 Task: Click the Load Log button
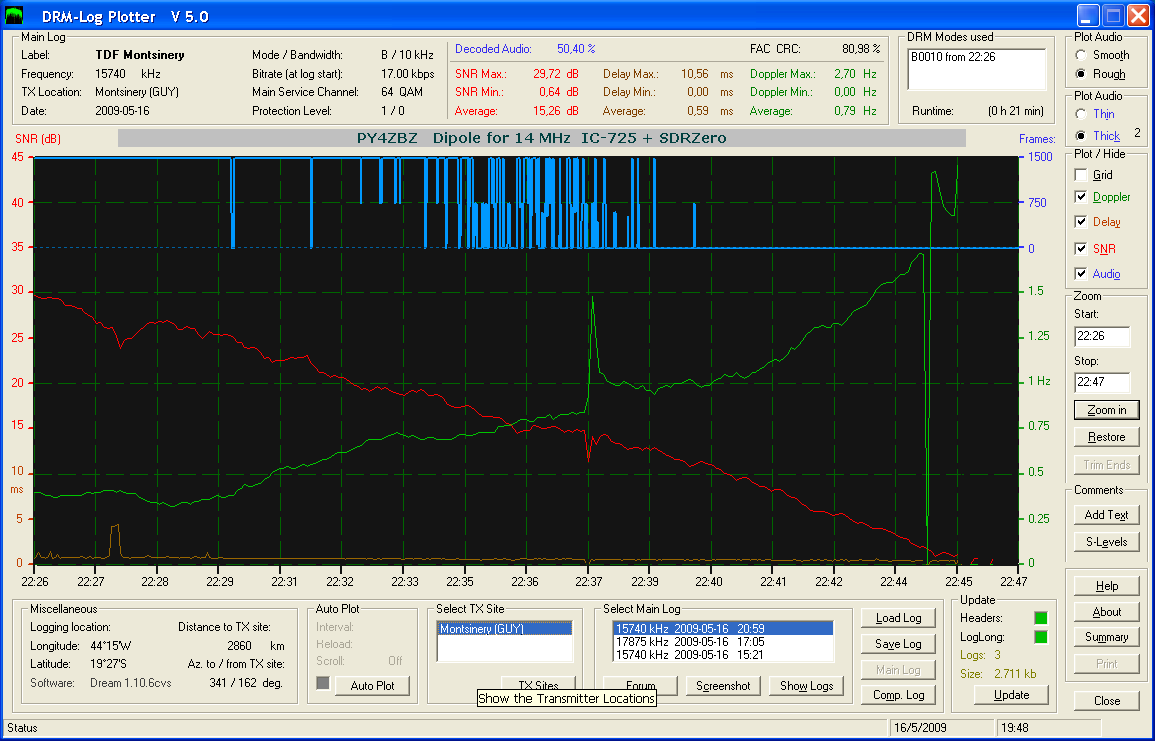pyautogui.click(x=898, y=618)
